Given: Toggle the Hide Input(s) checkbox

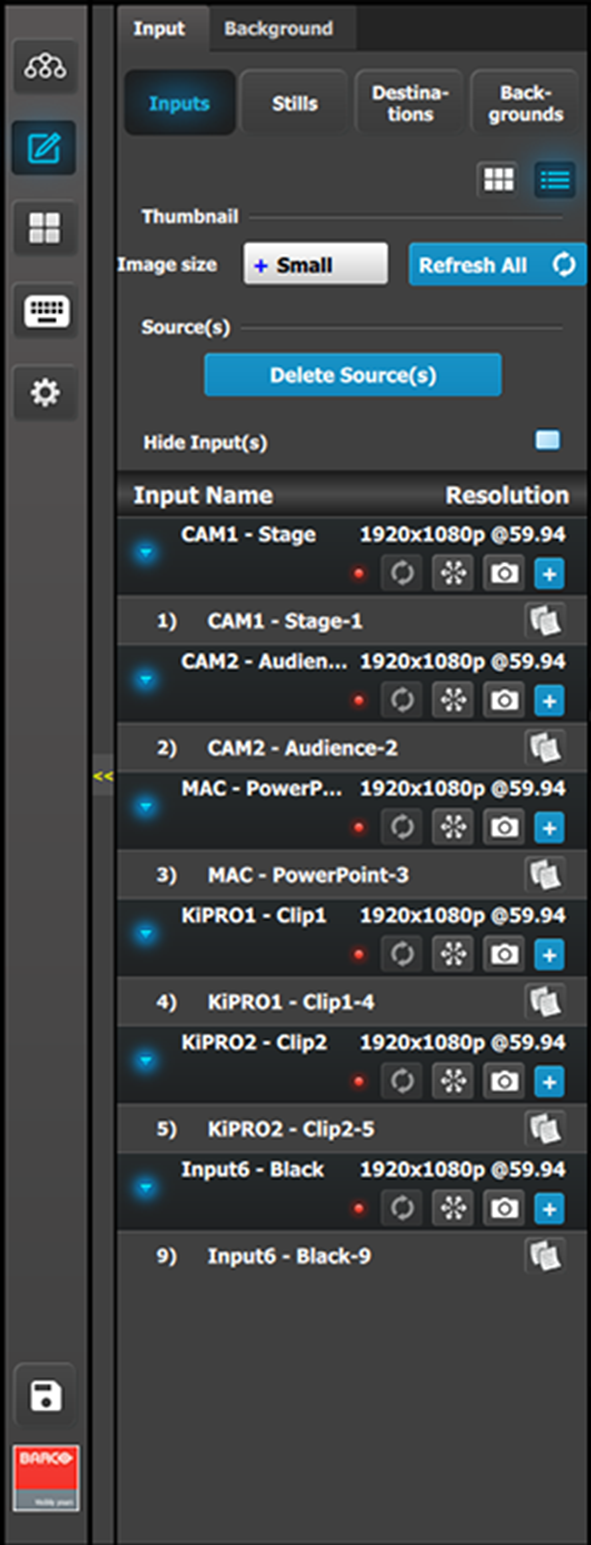Looking at the screenshot, I should (547, 441).
